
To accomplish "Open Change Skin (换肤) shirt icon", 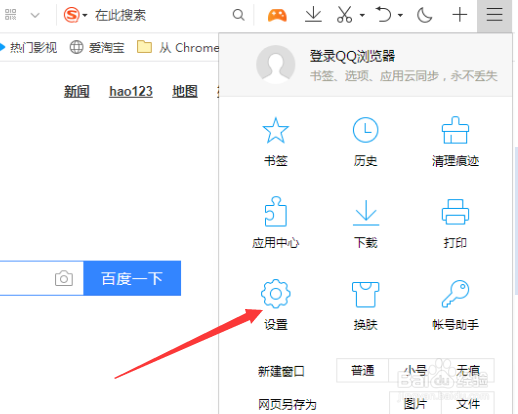I will tap(365, 294).
